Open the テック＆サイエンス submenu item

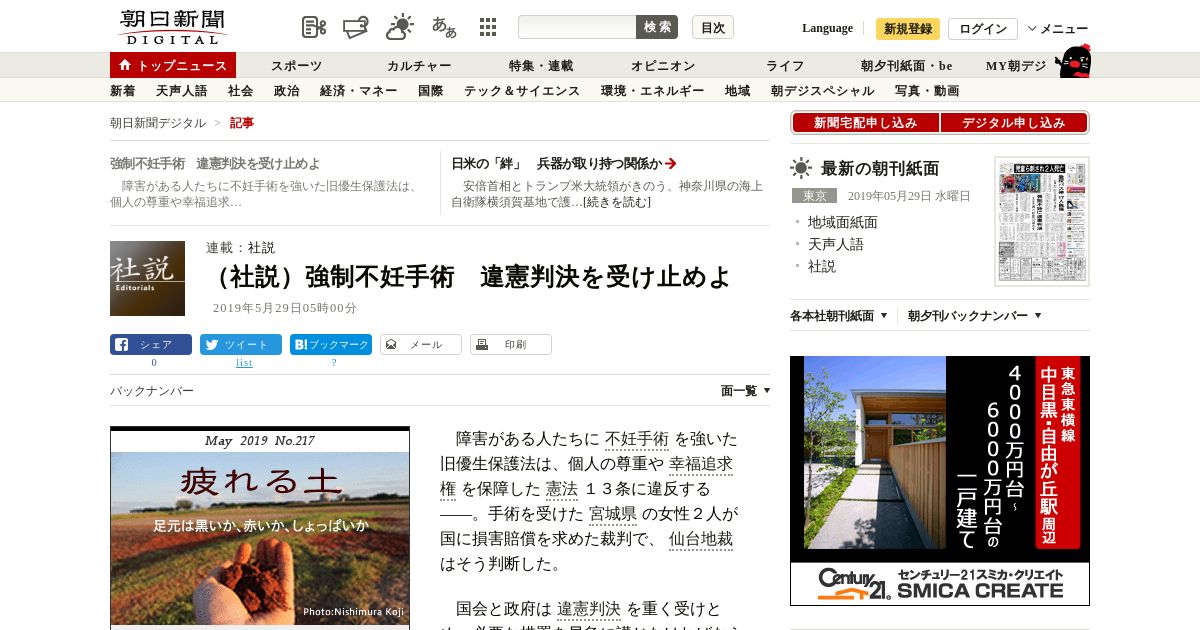point(522,91)
